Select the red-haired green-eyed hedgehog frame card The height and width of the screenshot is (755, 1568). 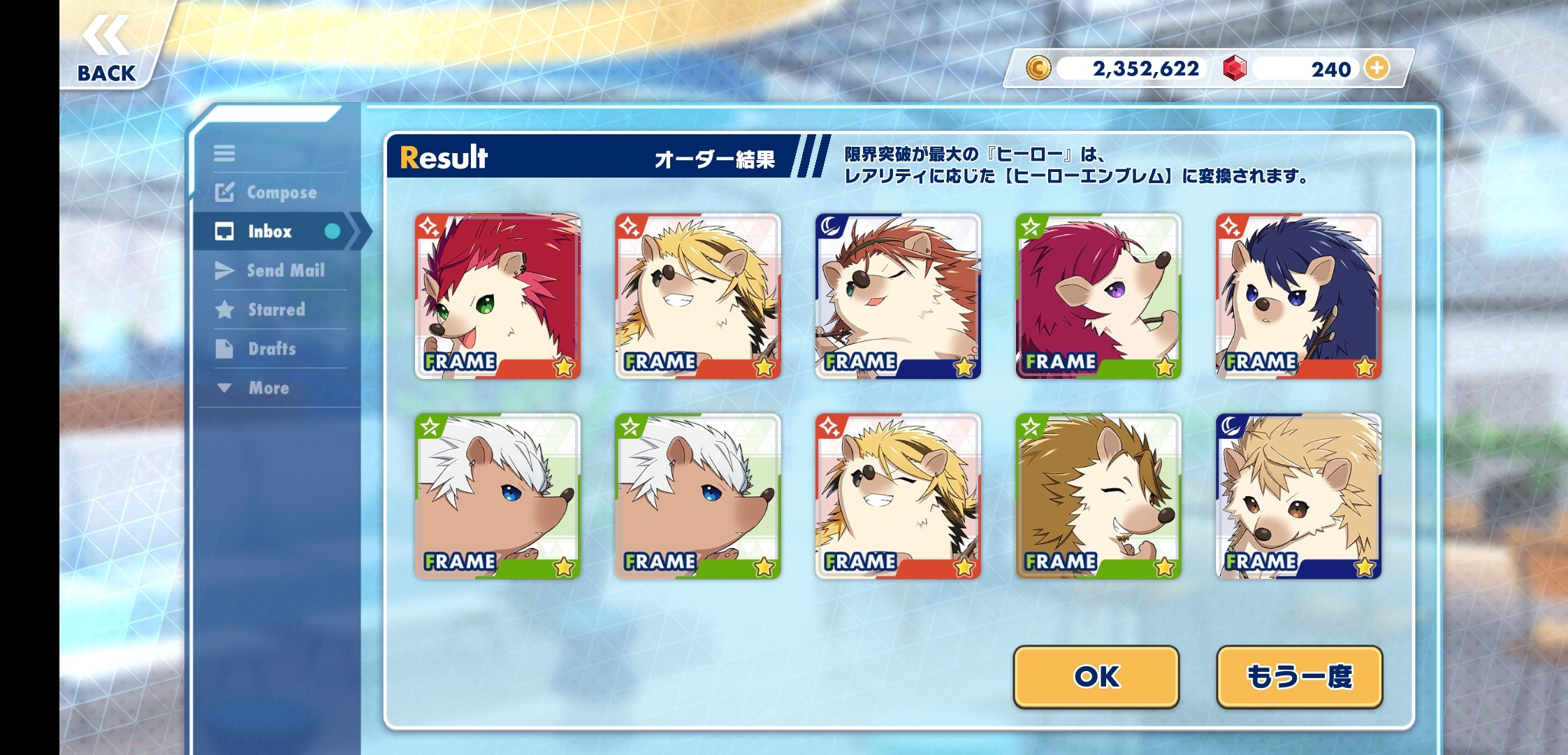point(498,296)
